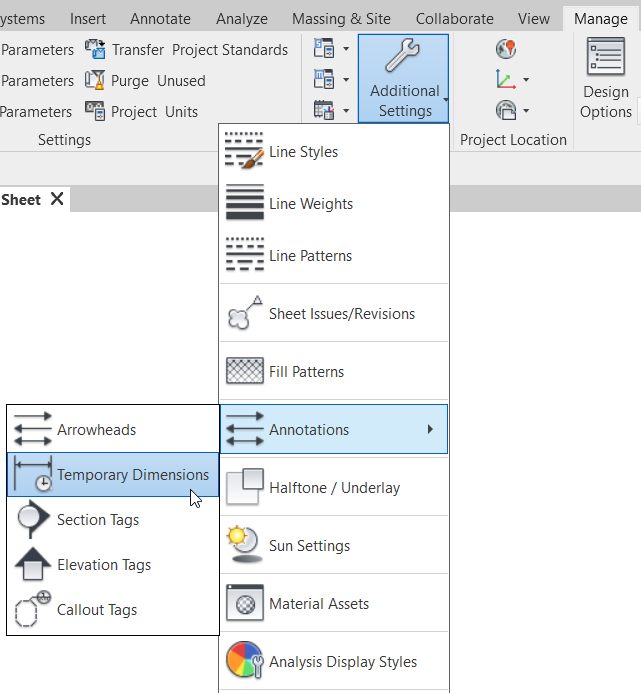The image size is (641, 693).
Task: Open Analysis Display Styles
Action: 342,662
